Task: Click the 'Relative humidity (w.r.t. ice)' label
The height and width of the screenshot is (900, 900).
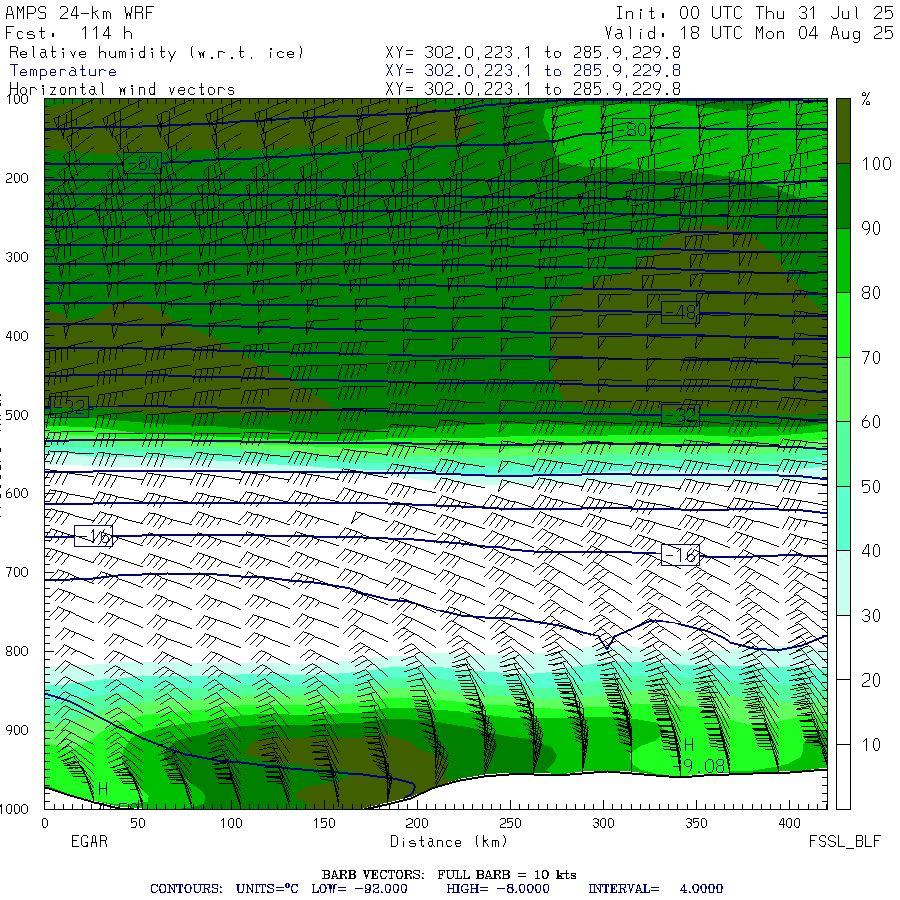Action: [156, 53]
